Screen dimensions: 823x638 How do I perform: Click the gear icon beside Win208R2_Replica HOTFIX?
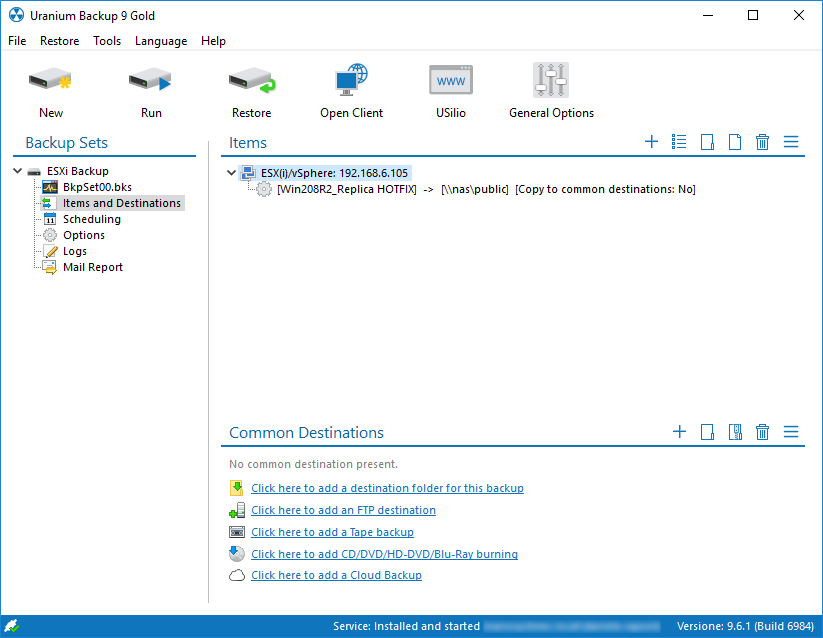(264, 189)
